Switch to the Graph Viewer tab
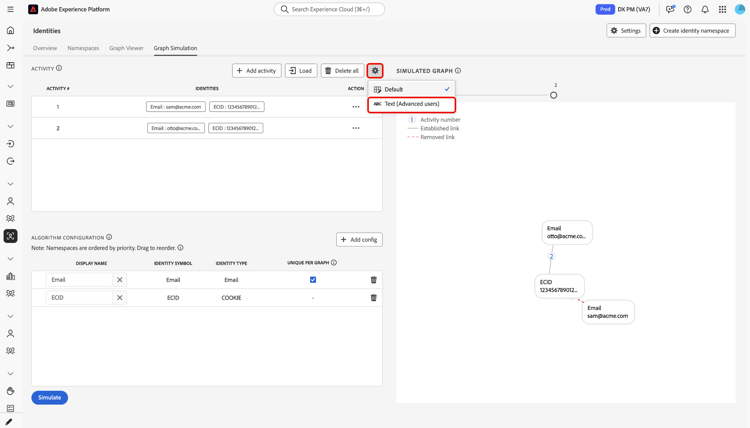Image resolution: width=750 pixels, height=428 pixels. [126, 48]
